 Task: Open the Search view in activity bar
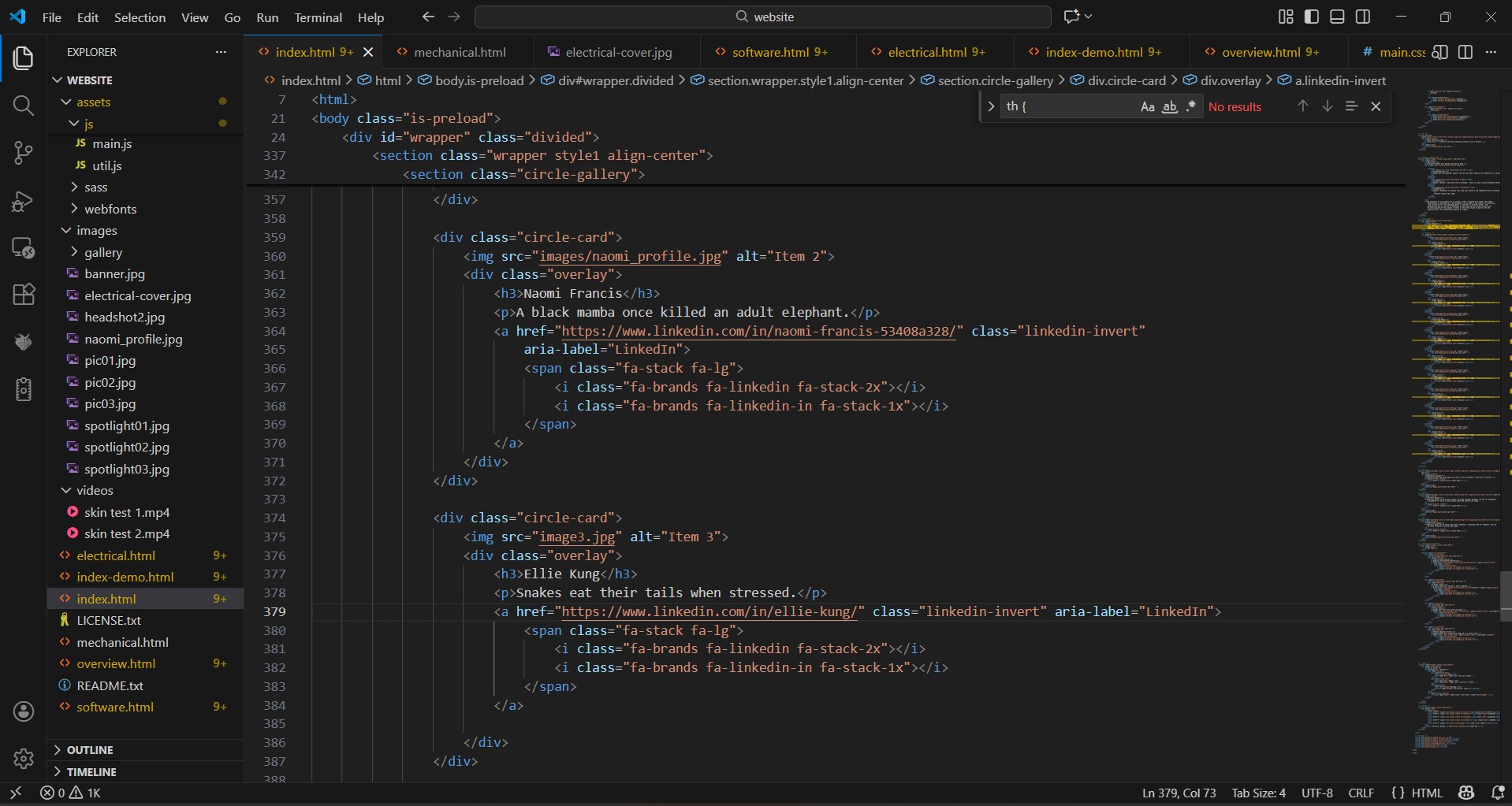(24, 106)
